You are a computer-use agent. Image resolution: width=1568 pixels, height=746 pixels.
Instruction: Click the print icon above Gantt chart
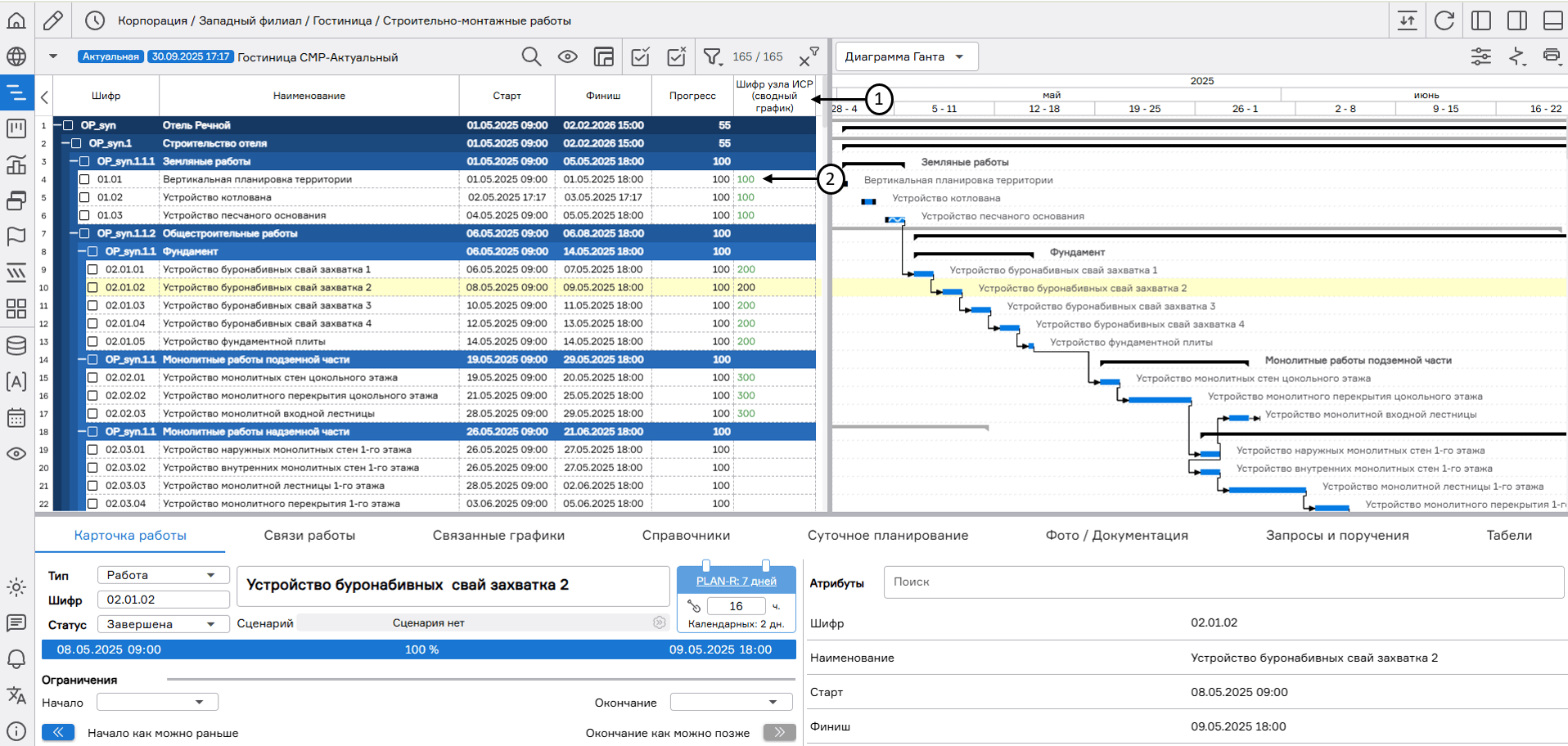coord(1551,56)
